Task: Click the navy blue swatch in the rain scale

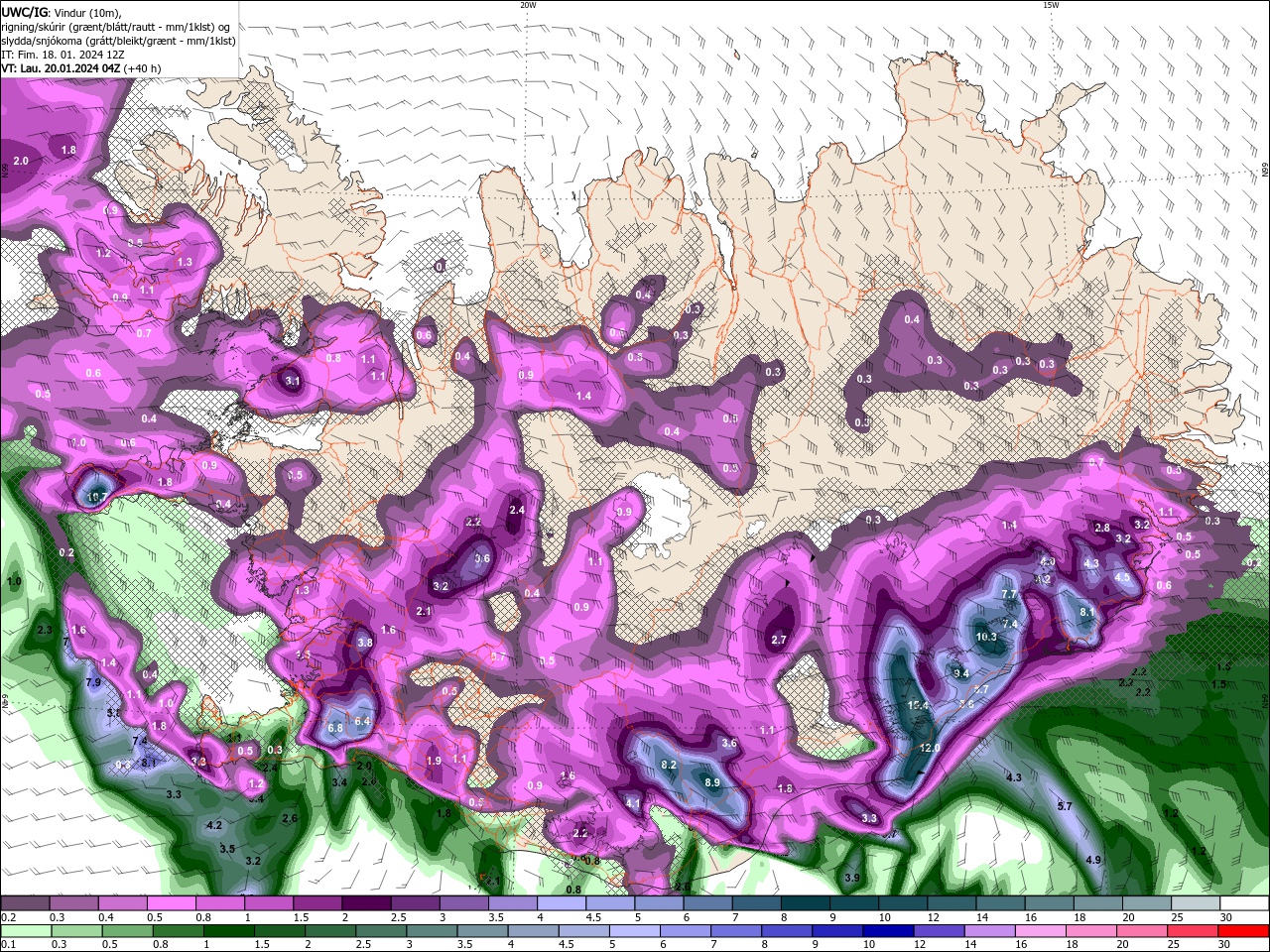Action: tap(887, 931)
